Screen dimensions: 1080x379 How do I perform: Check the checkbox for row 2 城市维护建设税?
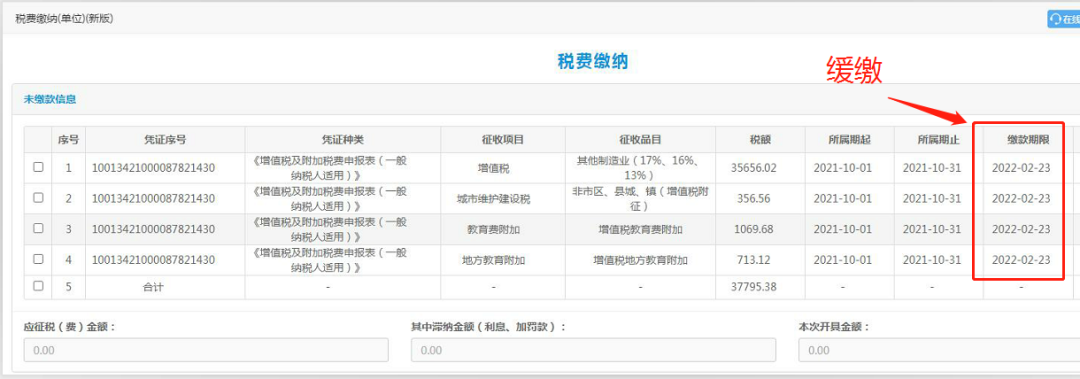point(39,198)
